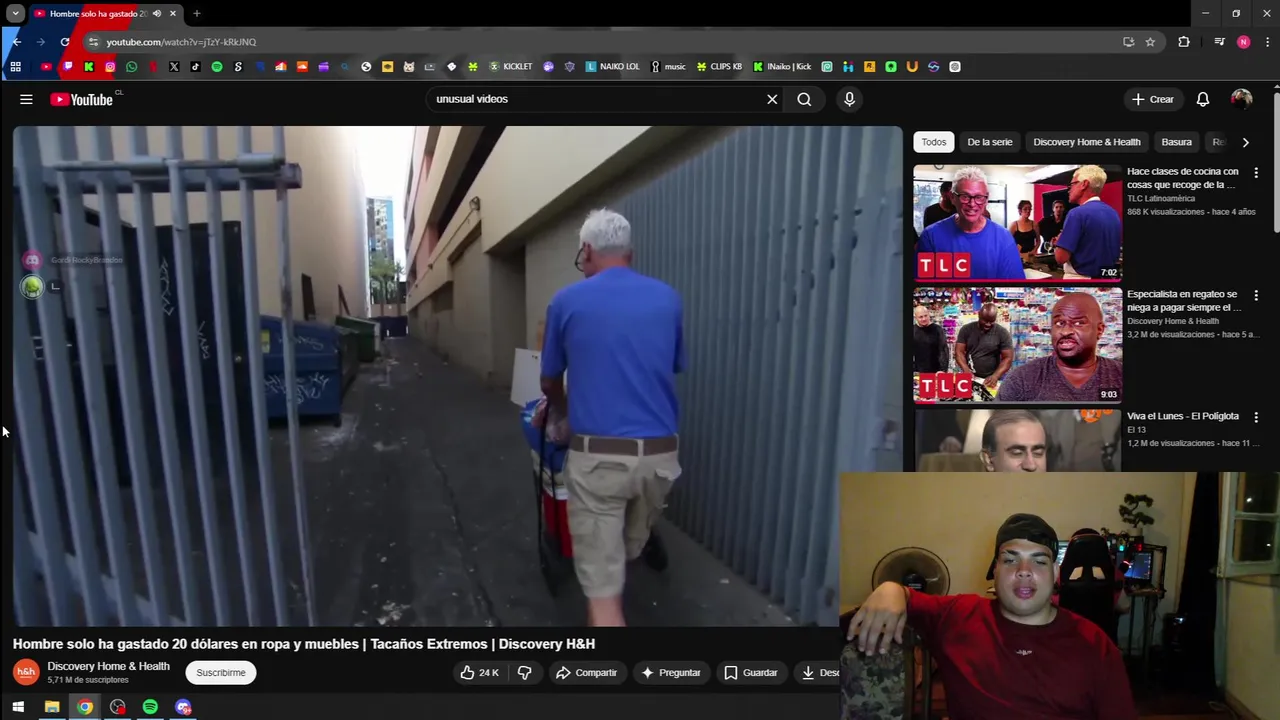Open the YouTube guide hamburger menu
The image size is (1280, 720).
point(26,99)
